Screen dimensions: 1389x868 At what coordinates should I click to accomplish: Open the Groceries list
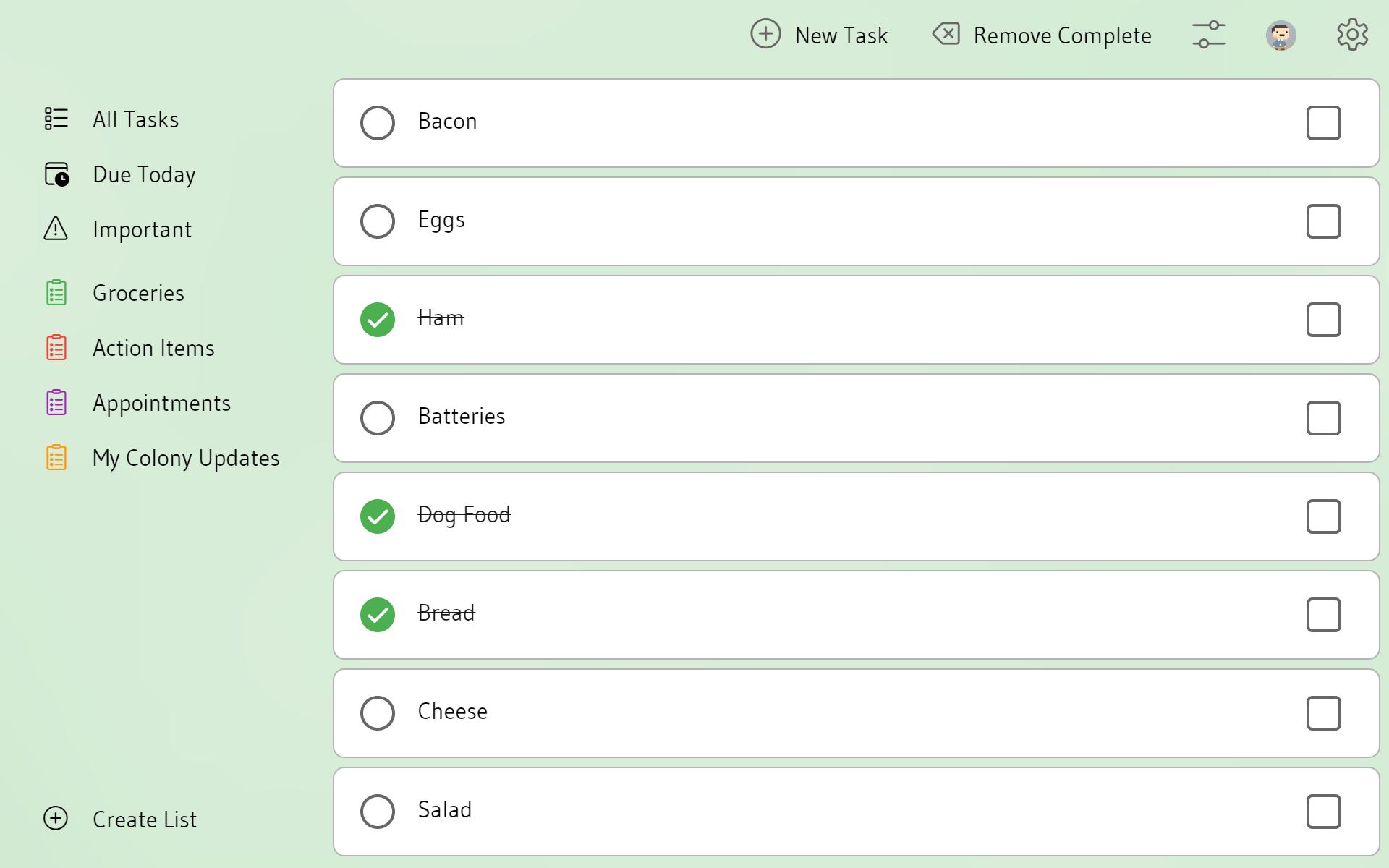[138, 293]
